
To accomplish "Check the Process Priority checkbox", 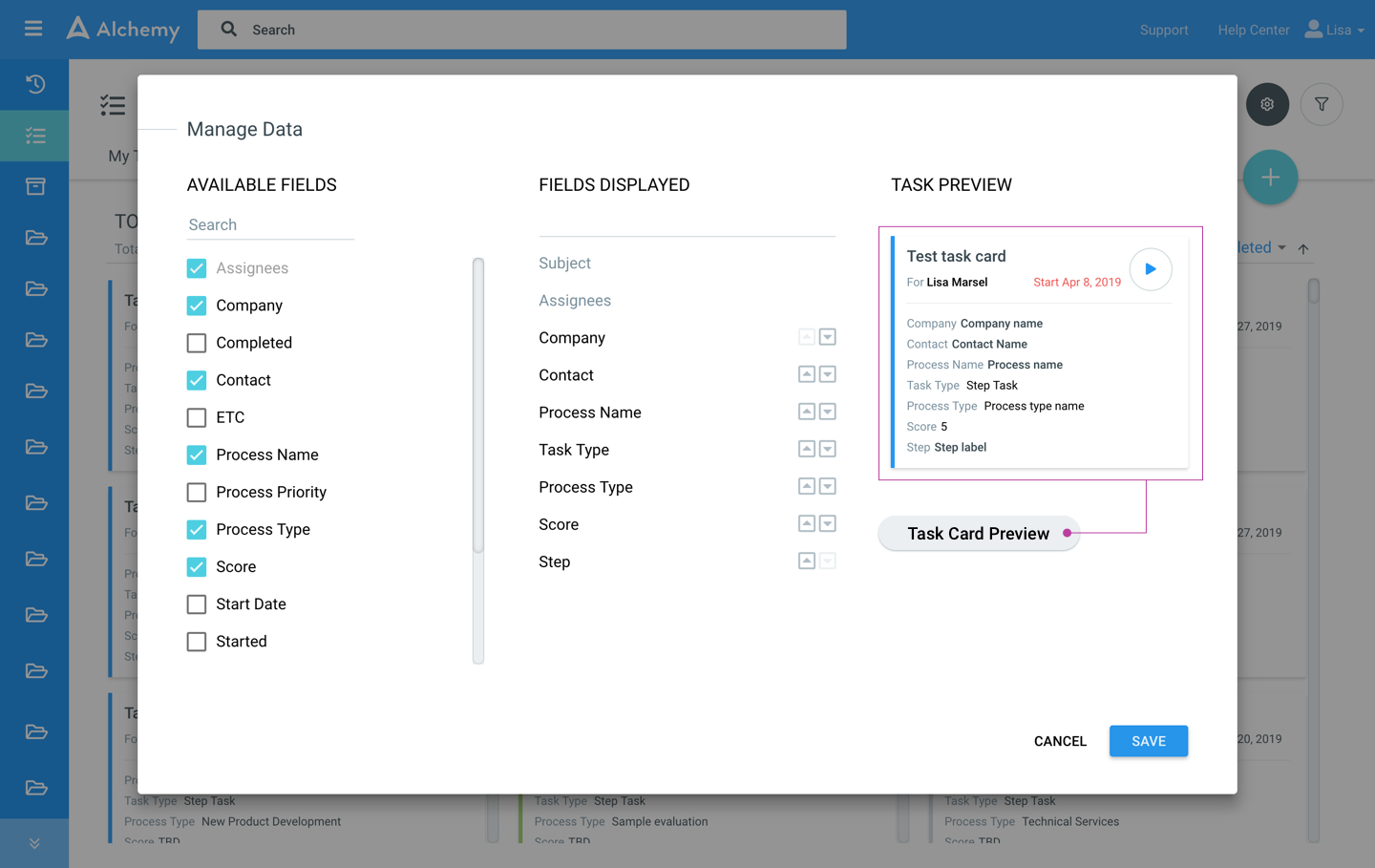I will tap(197, 492).
